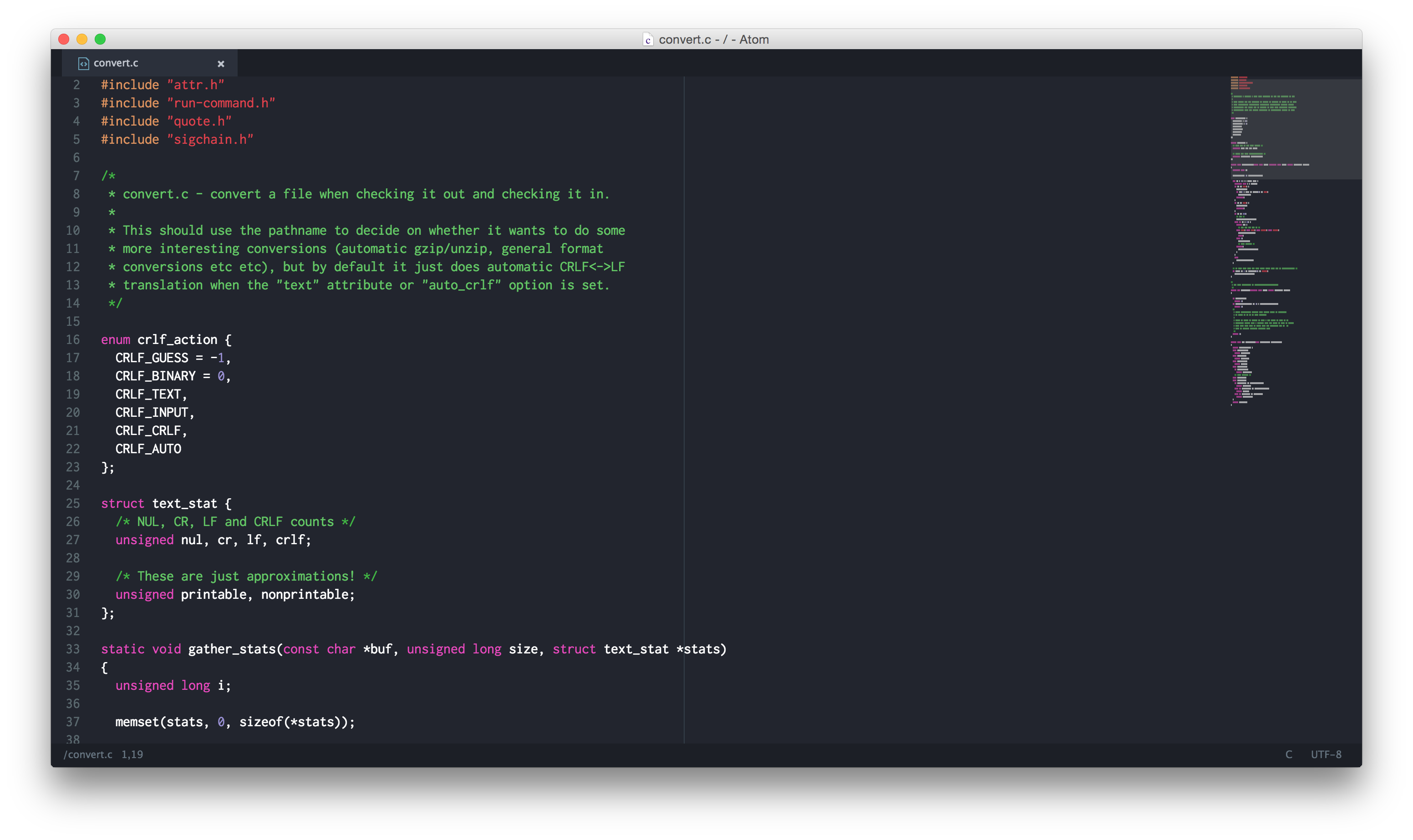Maximize the Atom window with green button

(100, 39)
